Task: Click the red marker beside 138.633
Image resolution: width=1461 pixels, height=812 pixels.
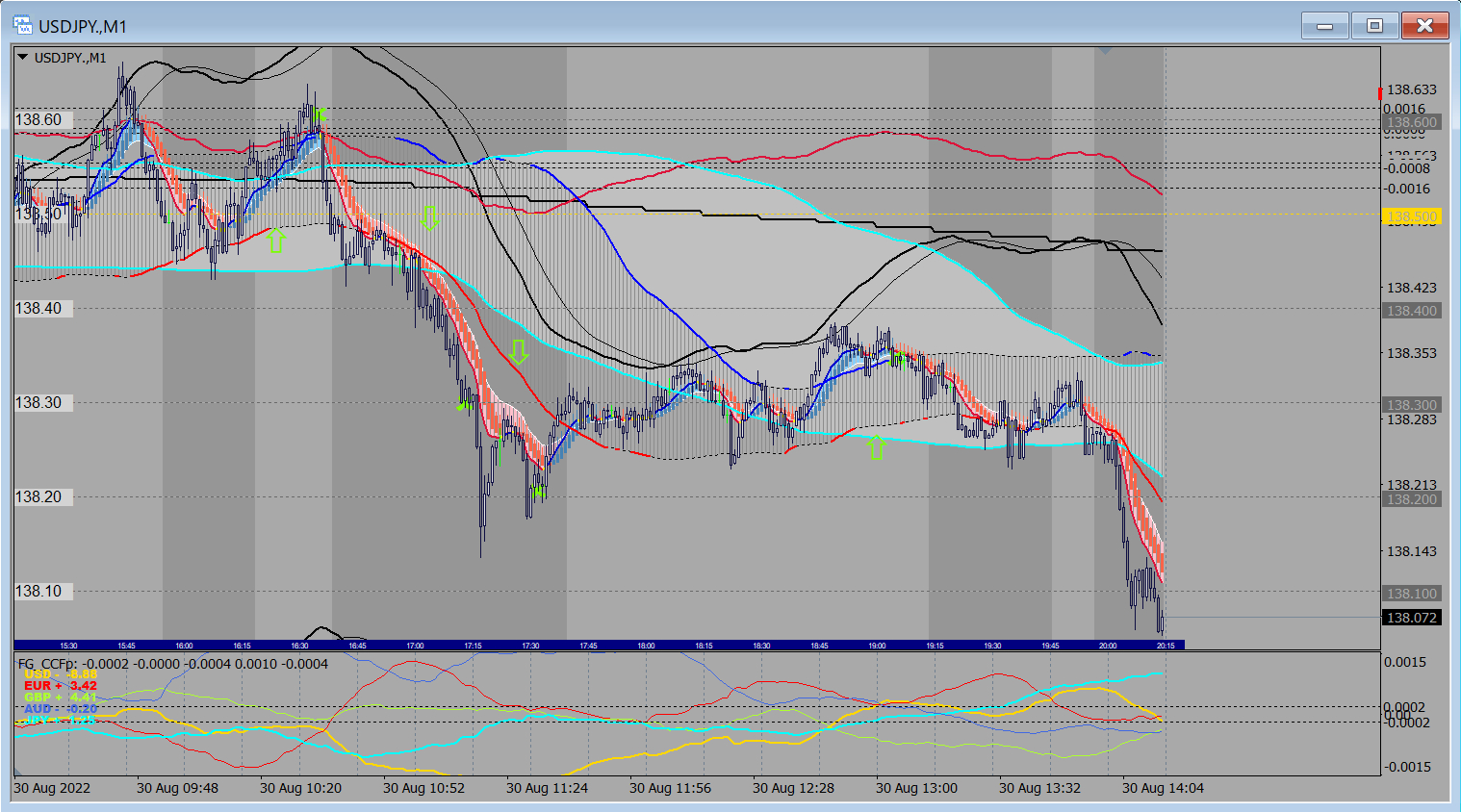Action: [x=1380, y=92]
